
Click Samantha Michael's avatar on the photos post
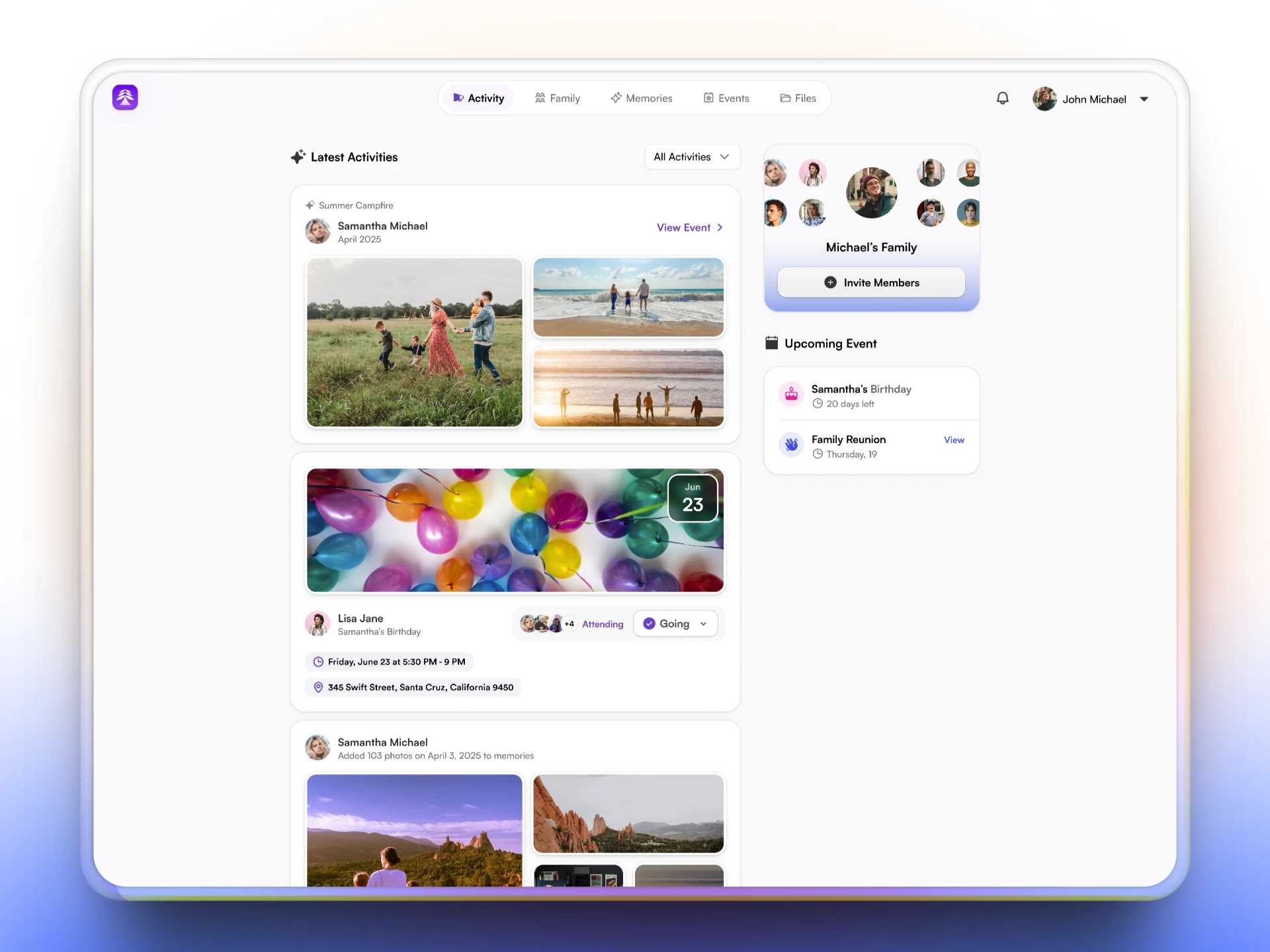(317, 748)
